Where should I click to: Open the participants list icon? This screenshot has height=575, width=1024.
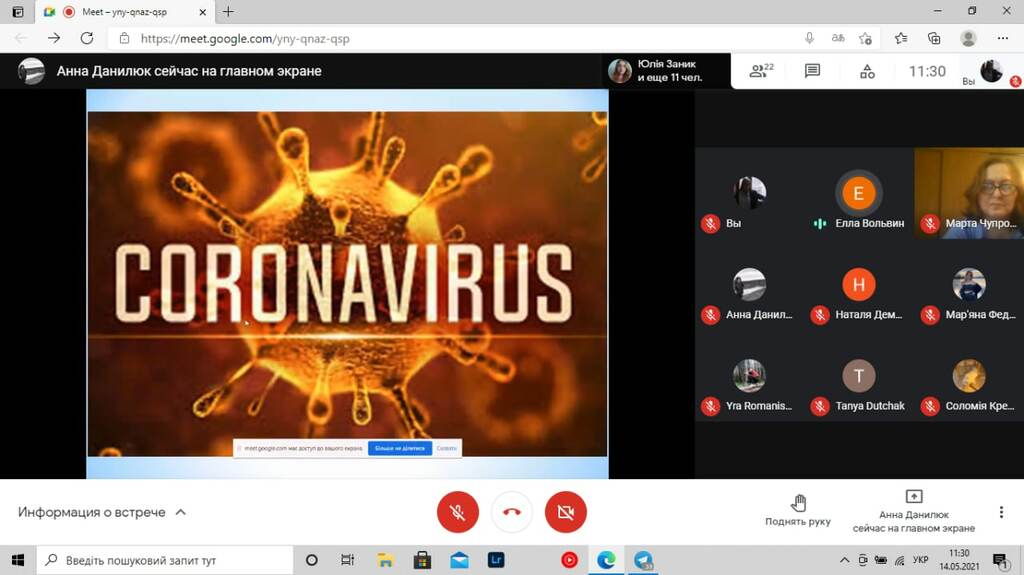pyautogui.click(x=761, y=71)
